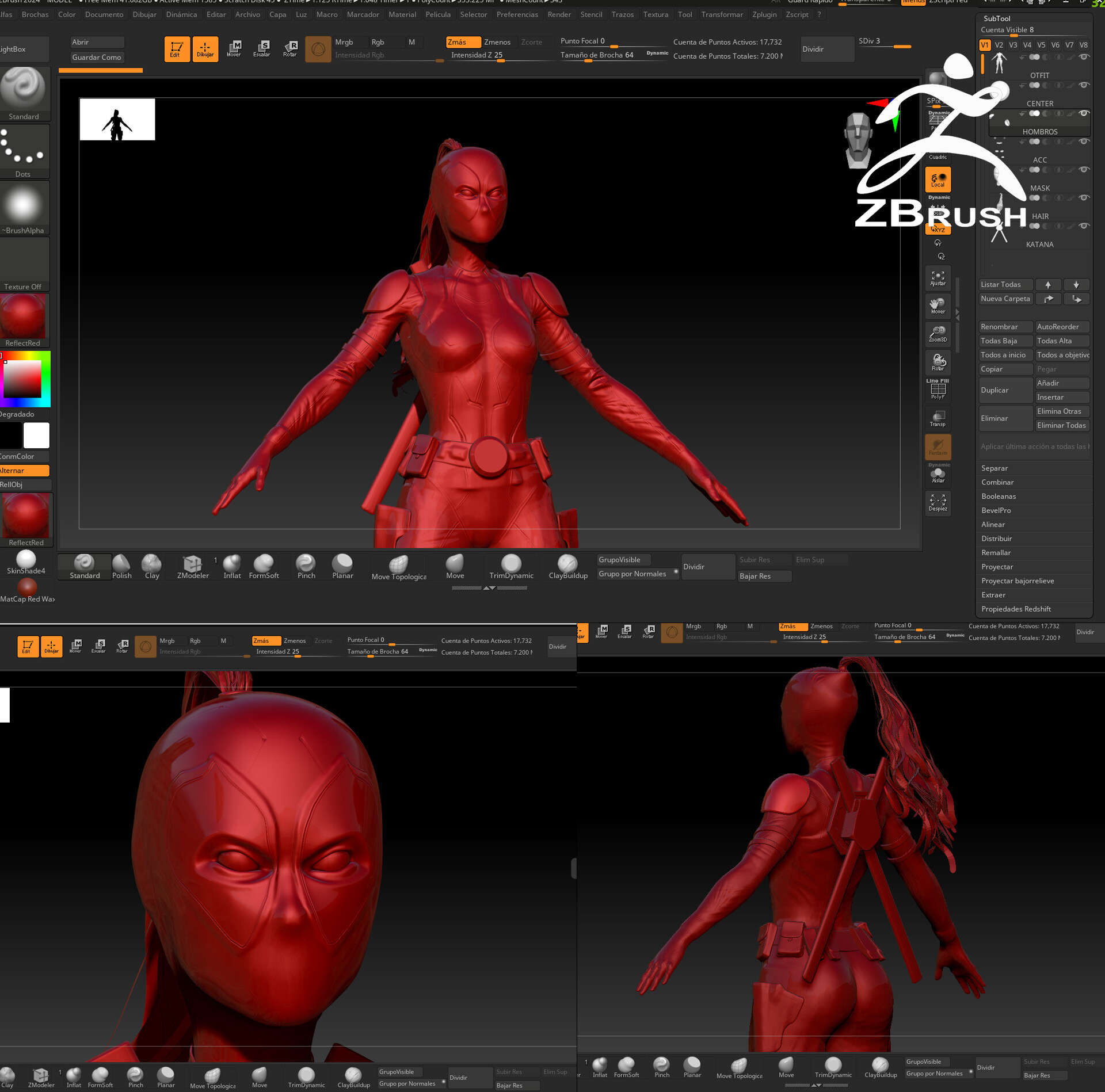
Task: Toggle KATANA subtool eye visibility
Action: click(x=1084, y=226)
